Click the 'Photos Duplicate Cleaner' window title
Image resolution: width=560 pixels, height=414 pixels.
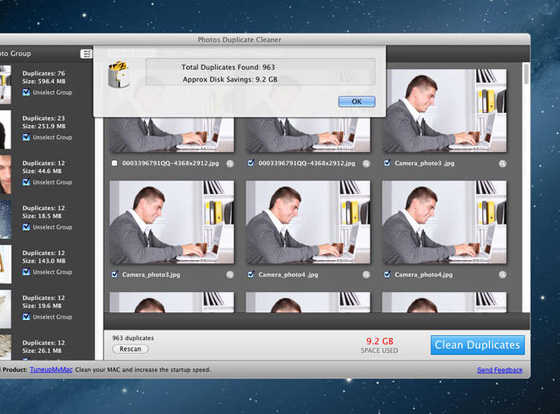pyautogui.click(x=239, y=40)
